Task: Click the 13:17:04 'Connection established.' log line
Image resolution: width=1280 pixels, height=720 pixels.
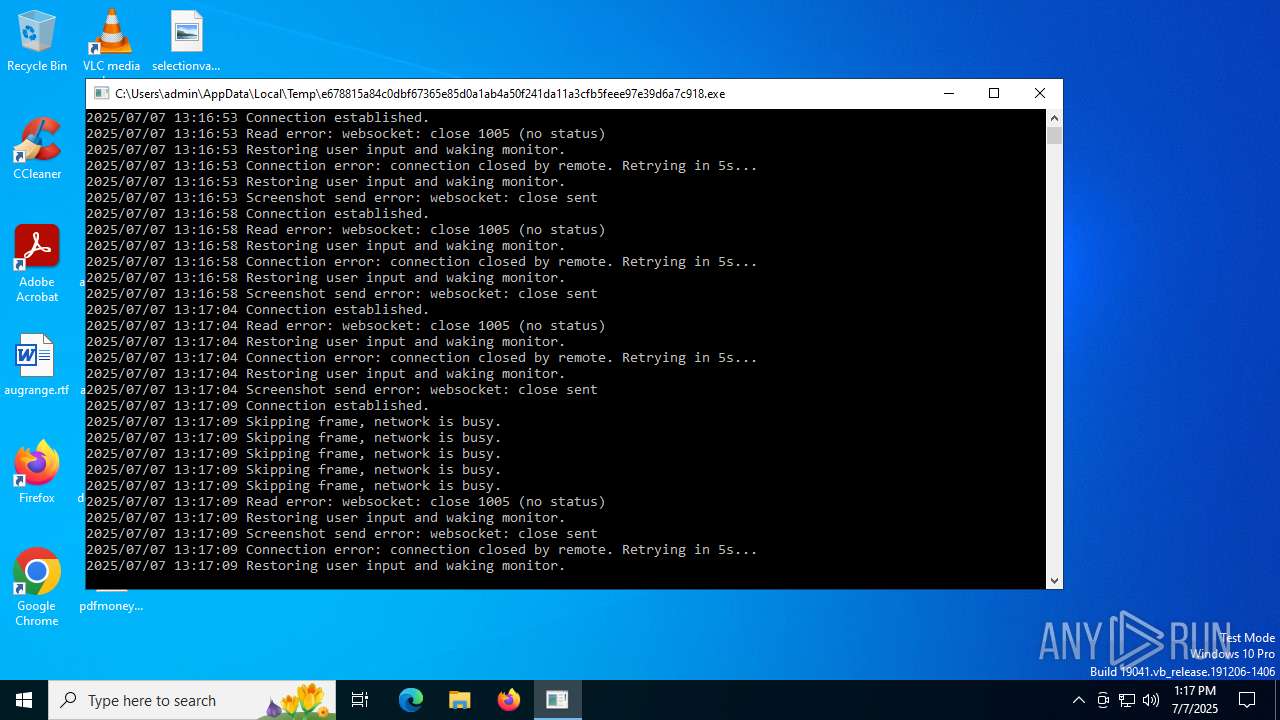Action: 258,309
